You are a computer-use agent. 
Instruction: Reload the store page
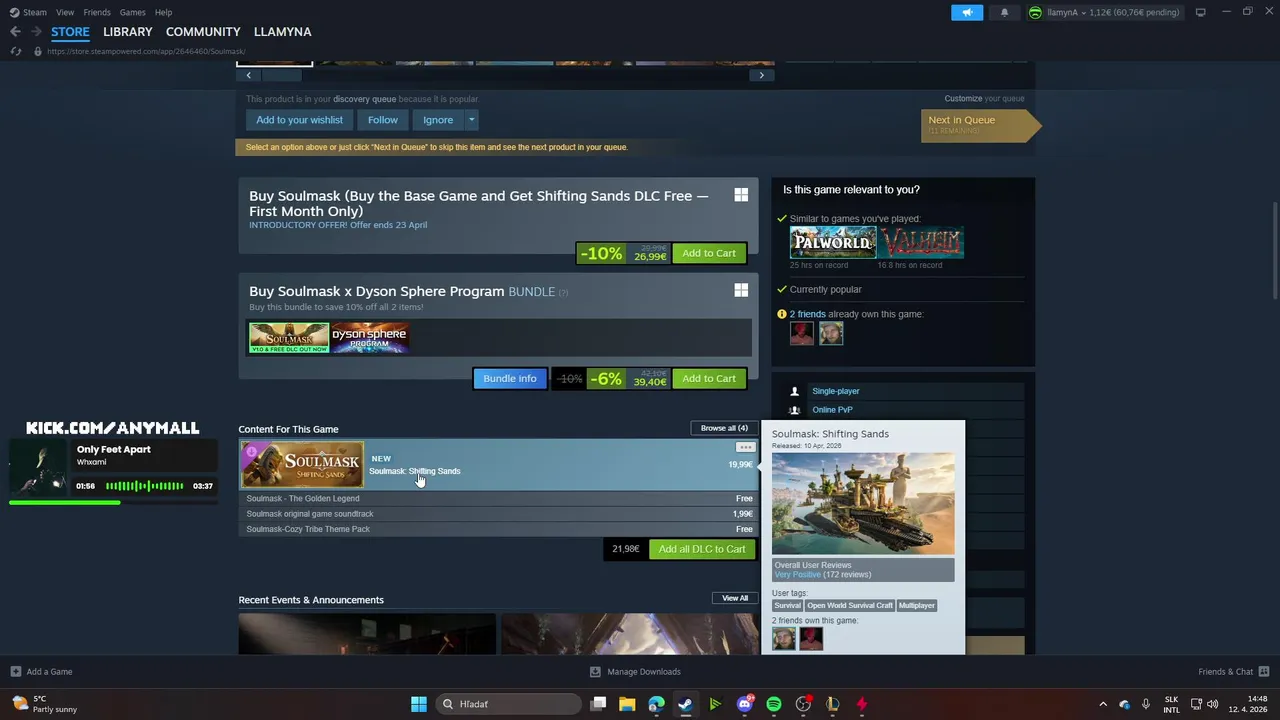15,51
